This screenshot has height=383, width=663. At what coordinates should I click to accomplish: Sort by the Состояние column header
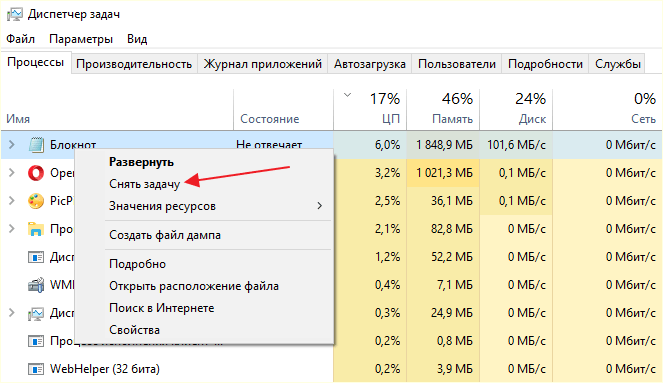pos(283,109)
